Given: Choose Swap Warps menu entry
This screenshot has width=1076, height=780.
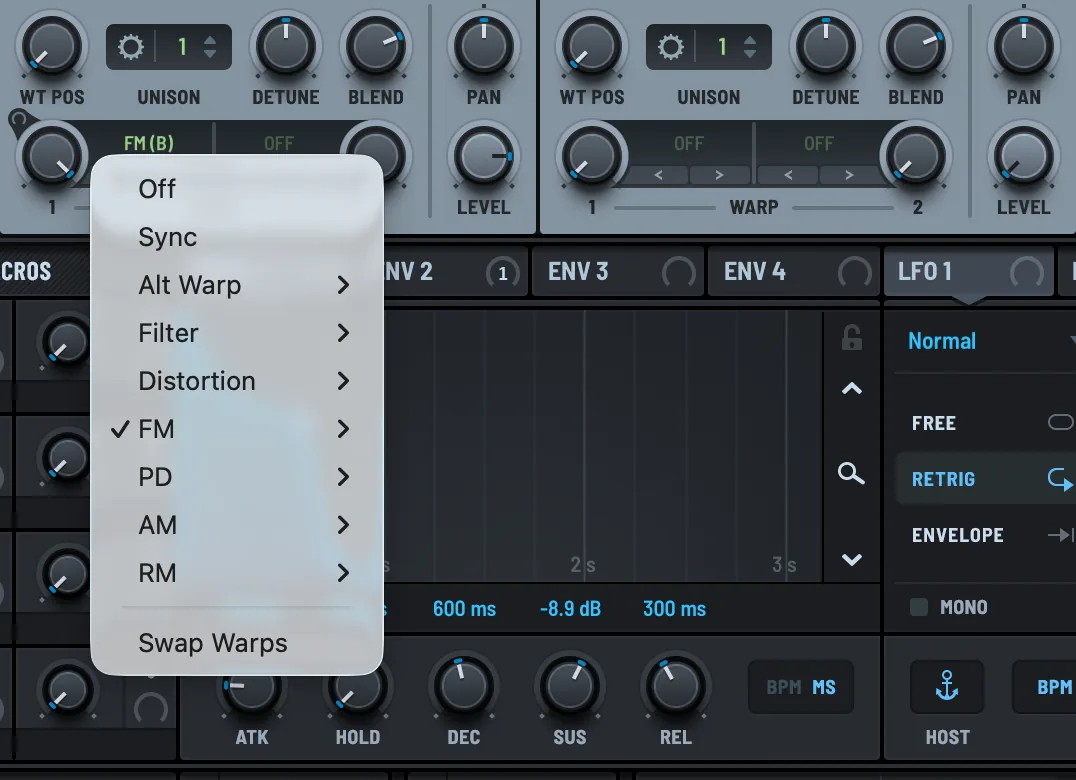Looking at the screenshot, I should (237, 643).
